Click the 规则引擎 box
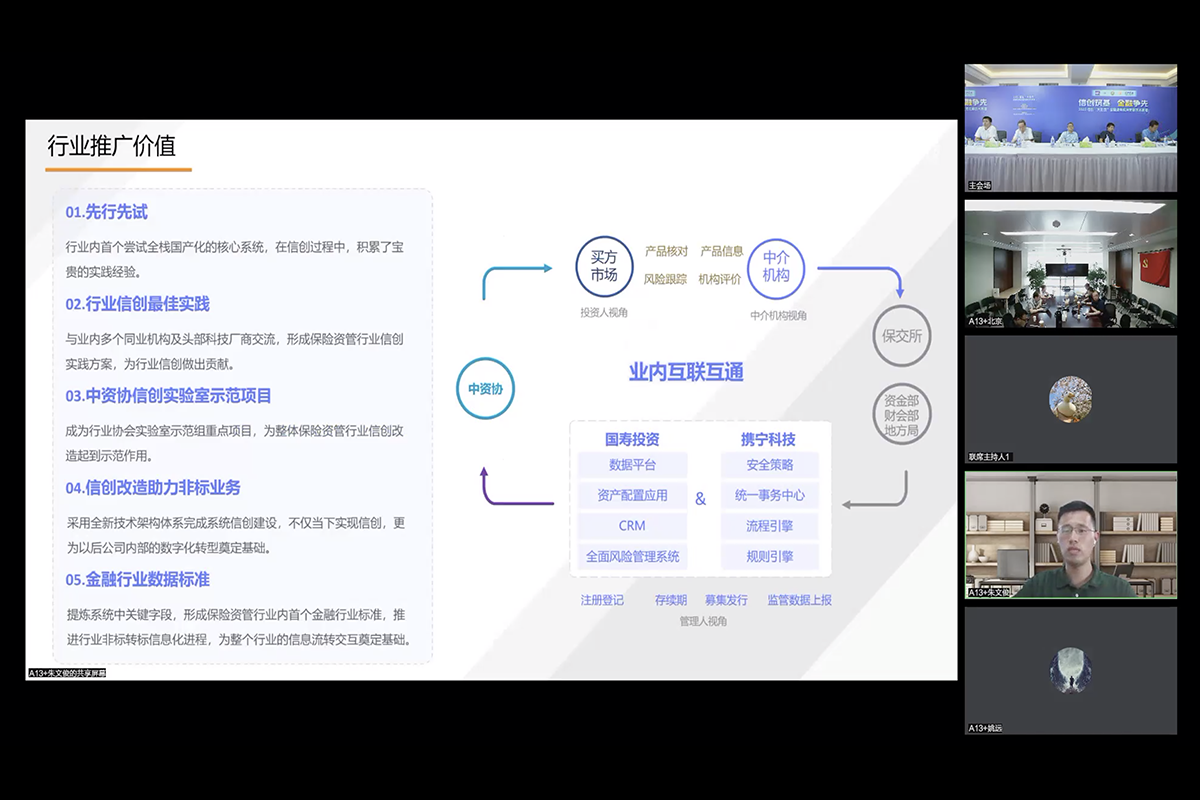The height and width of the screenshot is (800, 1200). [770, 556]
